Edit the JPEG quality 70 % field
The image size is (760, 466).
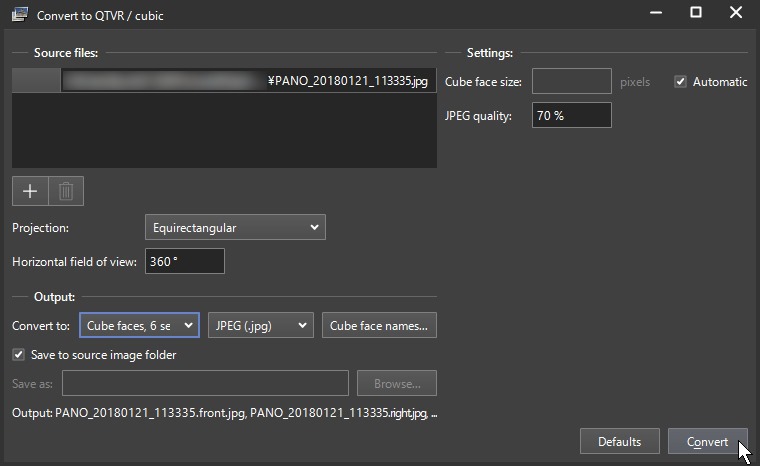coord(572,115)
